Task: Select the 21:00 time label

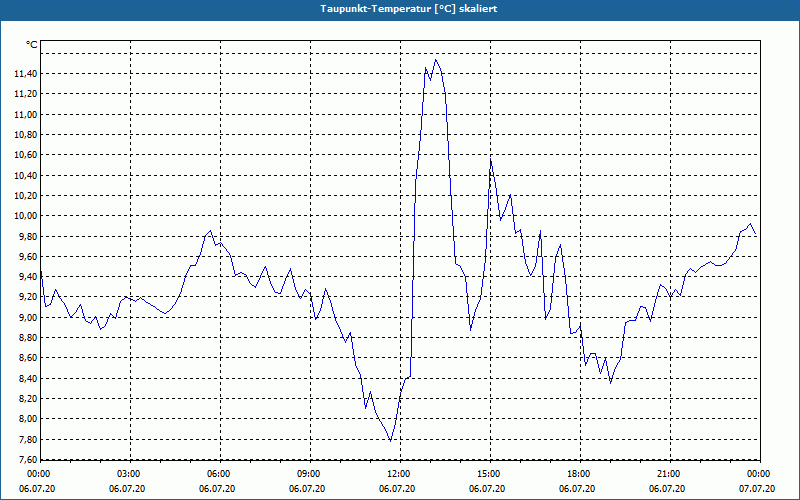Action: (668, 474)
